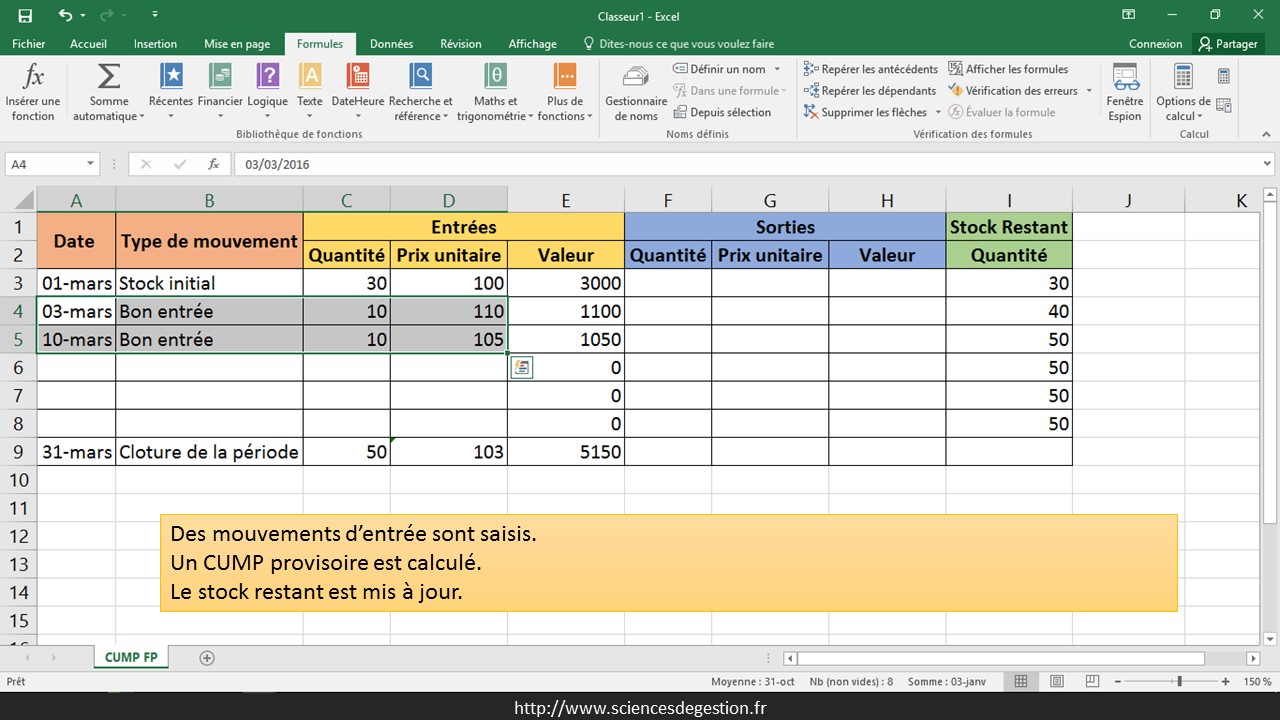
Task: Click the paste options icon near cell E6
Action: pyautogui.click(x=521, y=368)
